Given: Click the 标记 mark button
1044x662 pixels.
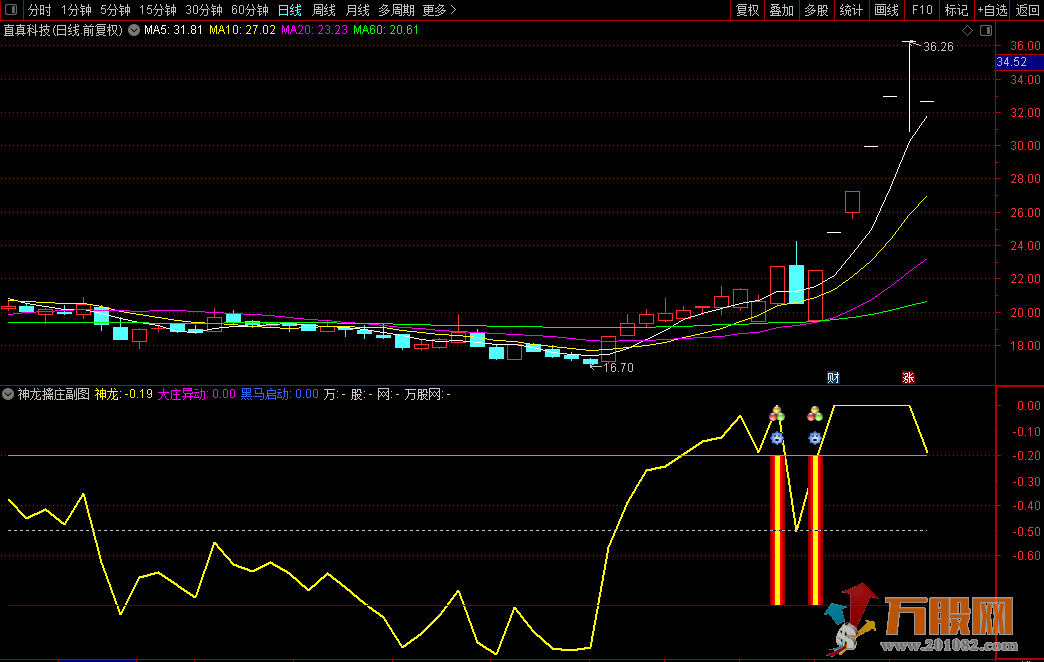Looking at the screenshot, I should pyautogui.click(x=956, y=10).
